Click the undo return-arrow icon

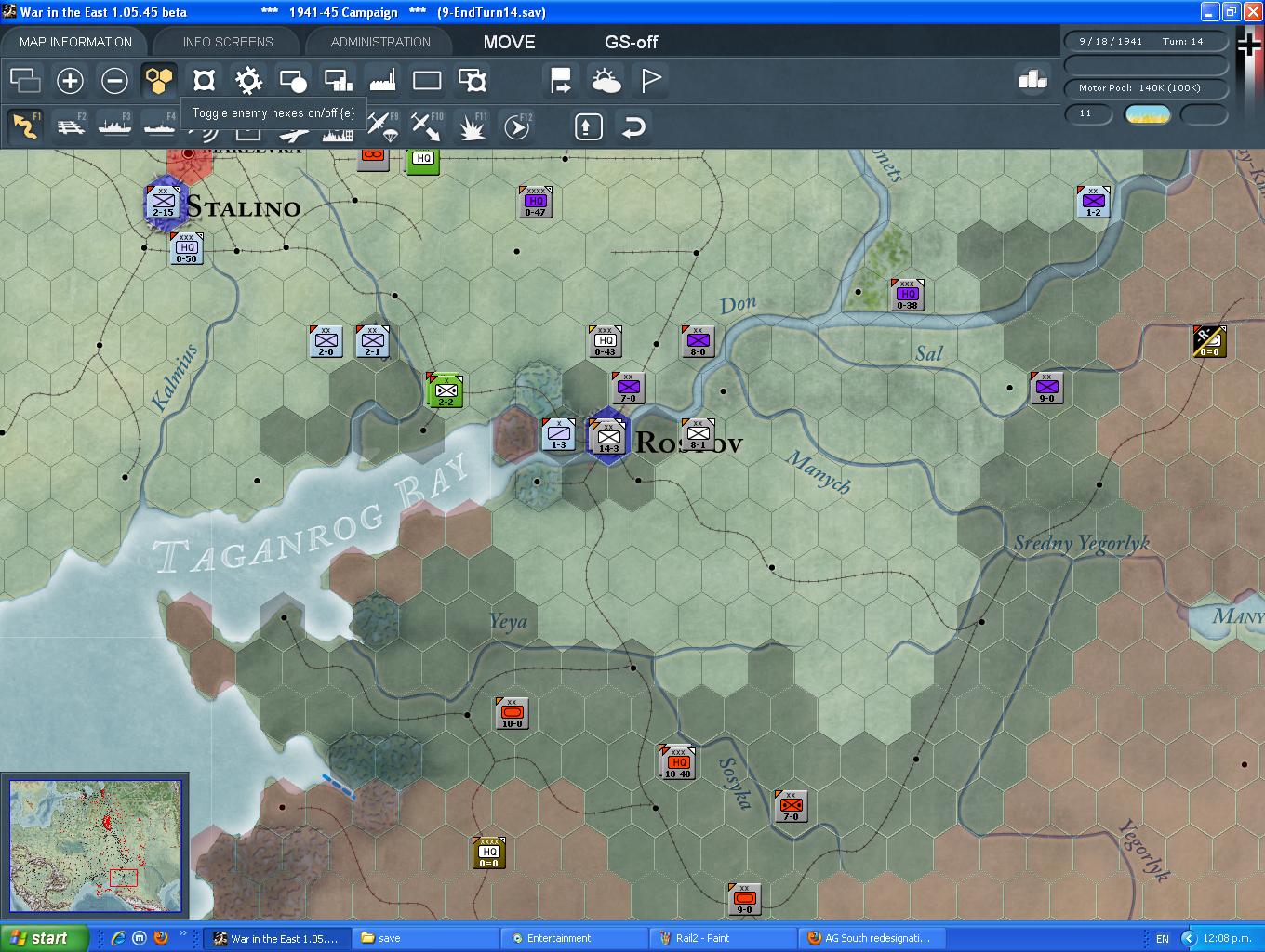click(x=632, y=126)
